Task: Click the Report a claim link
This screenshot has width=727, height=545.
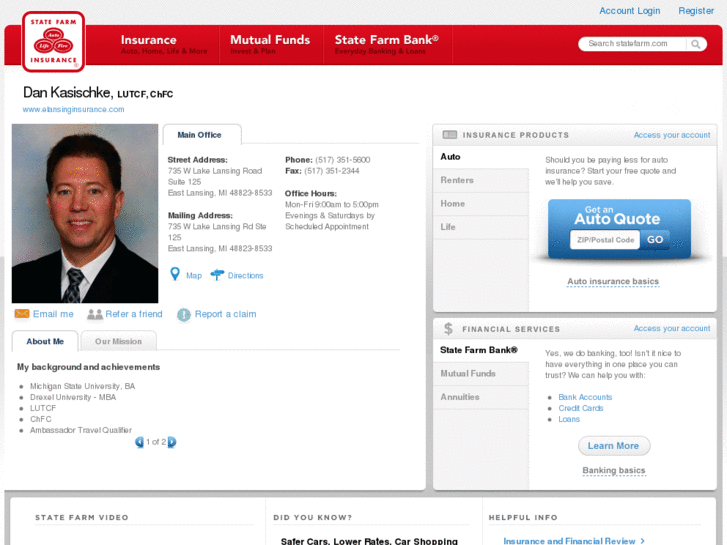Action: click(x=225, y=314)
